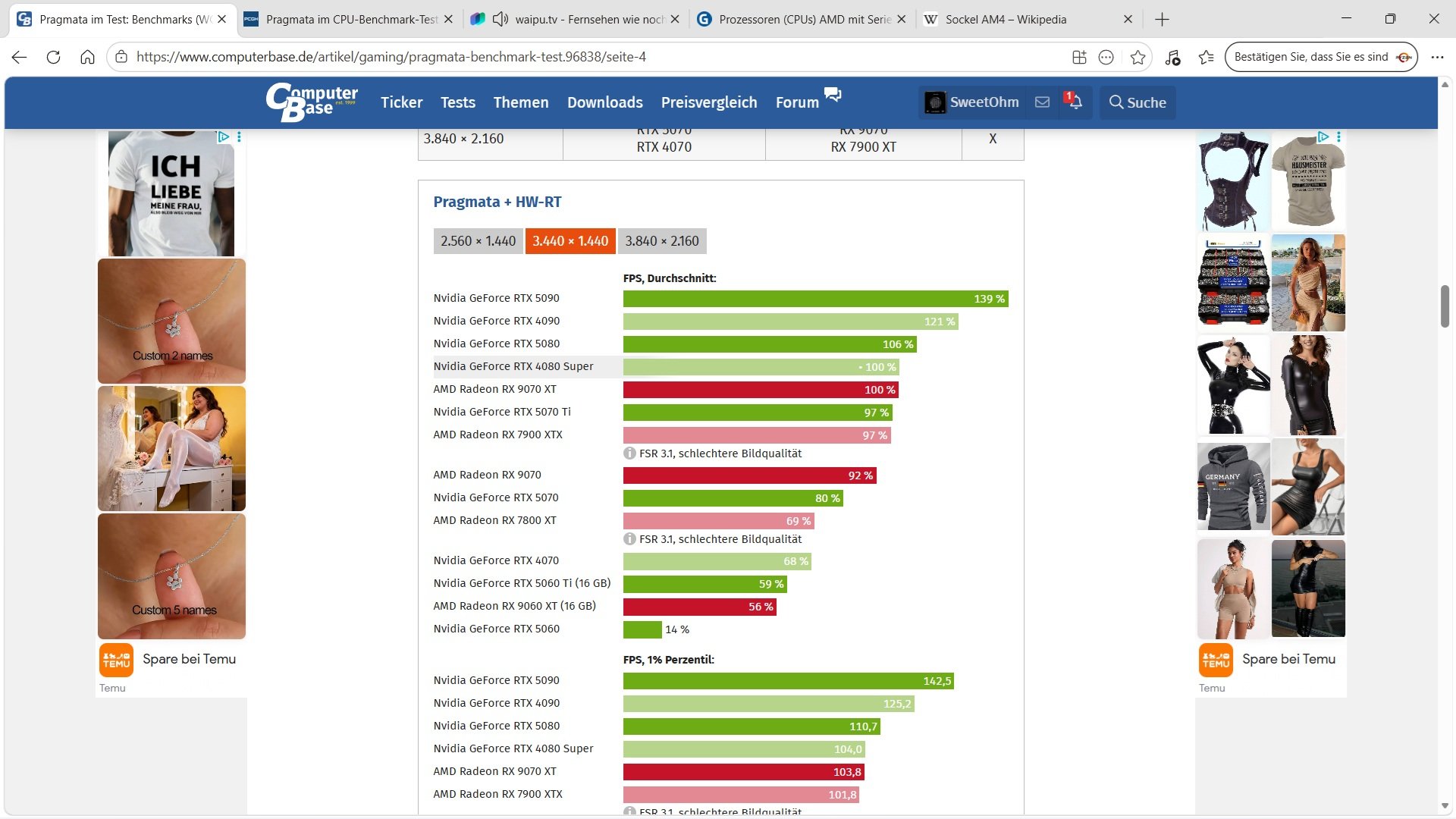Click Nvidia GeForce RTX 5060 label
This screenshot has width=1456, height=819.
496,629
